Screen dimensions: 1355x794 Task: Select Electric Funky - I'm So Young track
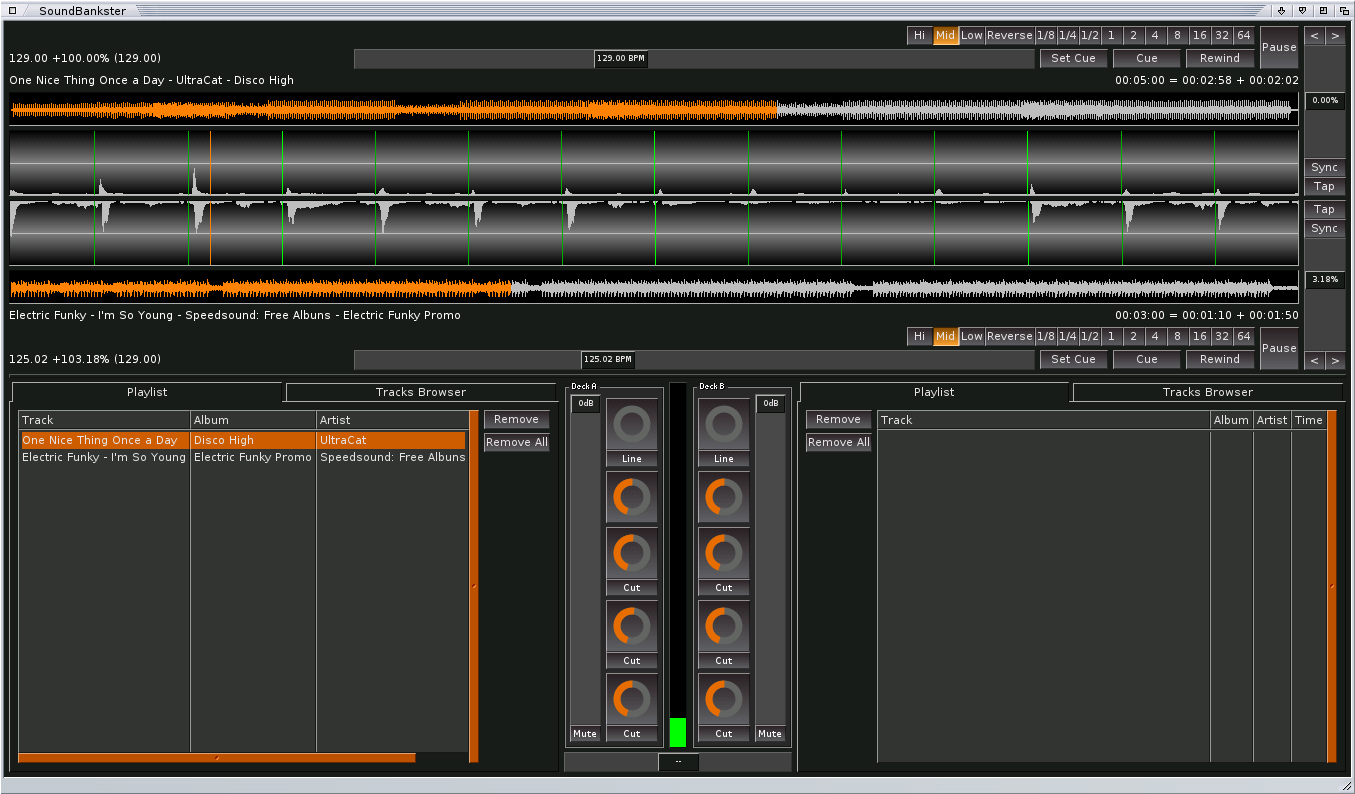tap(104, 457)
